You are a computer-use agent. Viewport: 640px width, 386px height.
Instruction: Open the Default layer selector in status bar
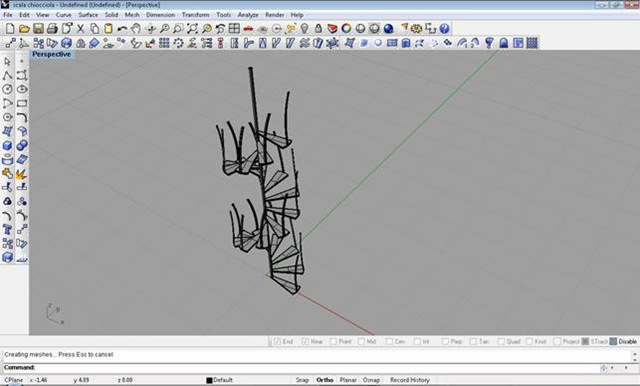click(x=219, y=380)
